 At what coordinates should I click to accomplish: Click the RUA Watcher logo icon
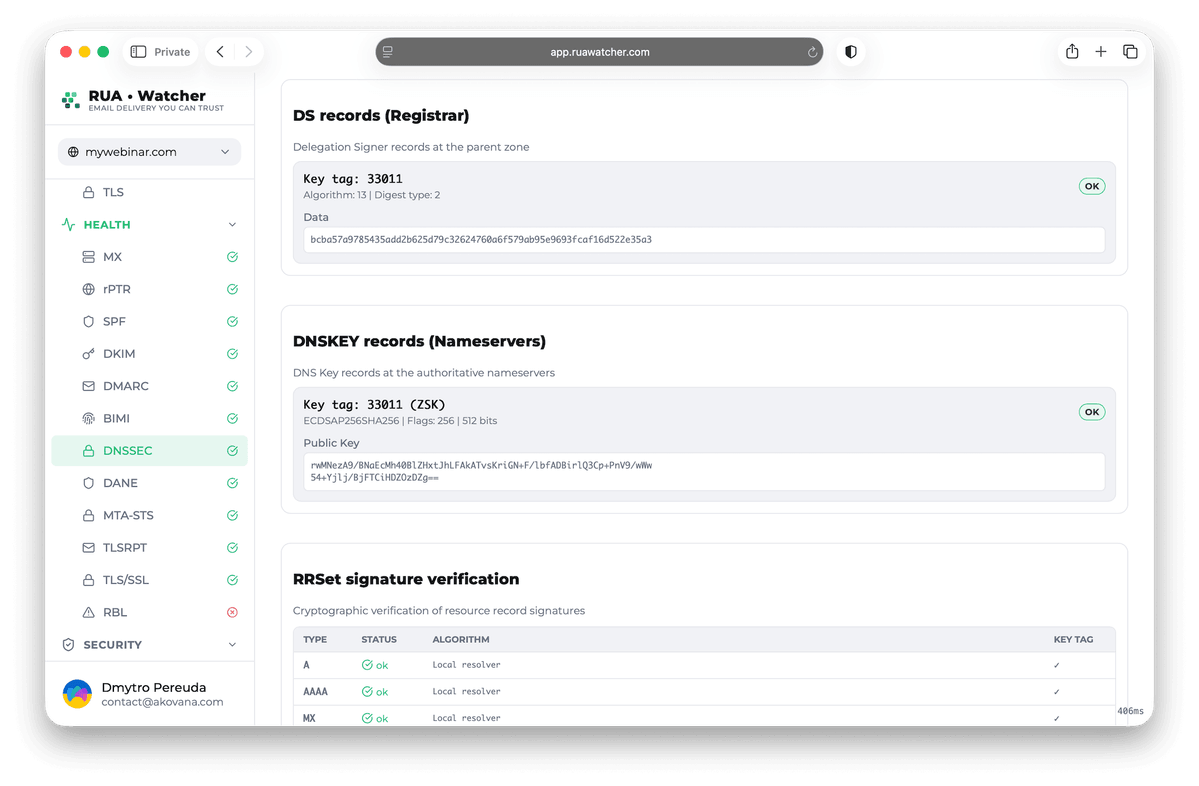click(x=70, y=99)
